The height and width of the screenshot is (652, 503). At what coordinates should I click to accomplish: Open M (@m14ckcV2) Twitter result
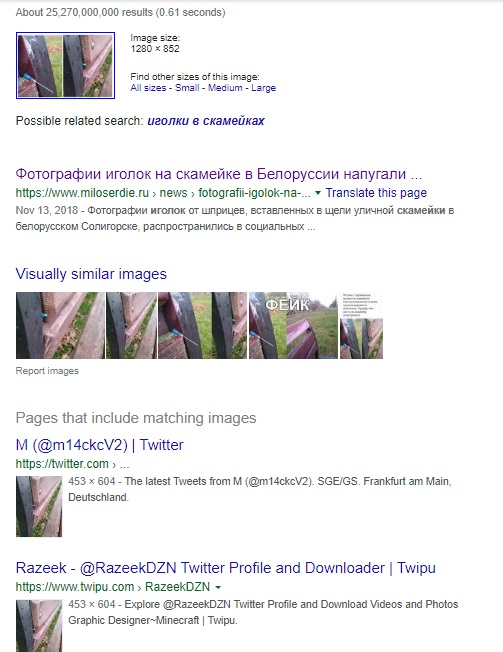tap(99, 445)
